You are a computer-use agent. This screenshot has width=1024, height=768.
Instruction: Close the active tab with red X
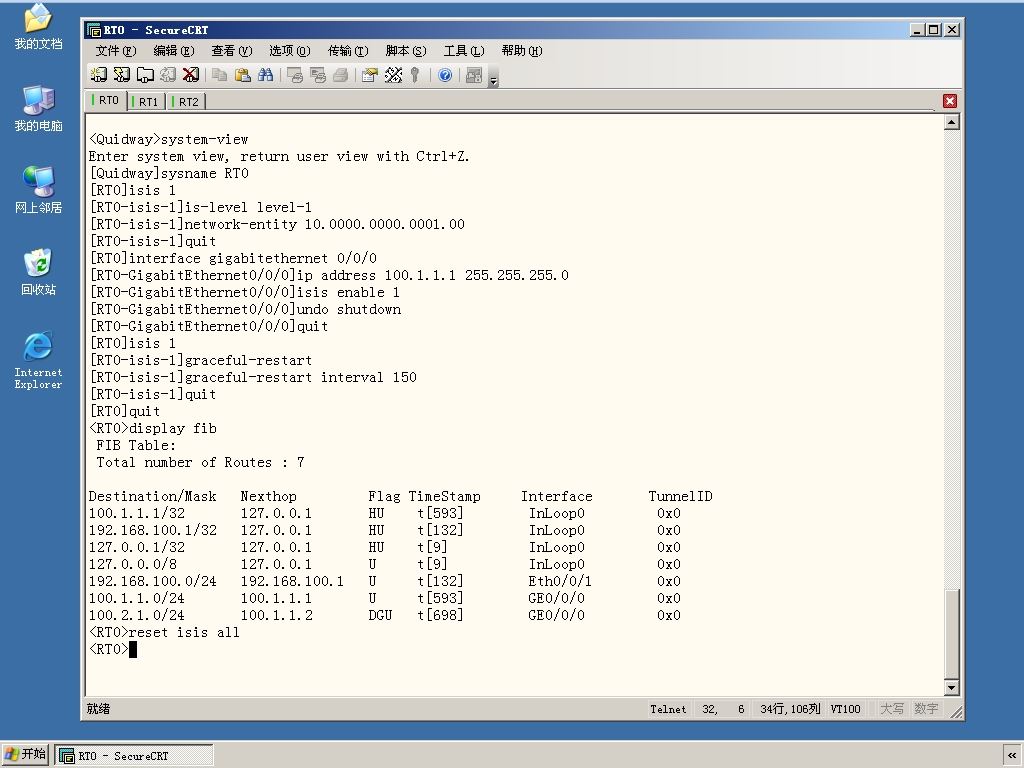point(950,101)
